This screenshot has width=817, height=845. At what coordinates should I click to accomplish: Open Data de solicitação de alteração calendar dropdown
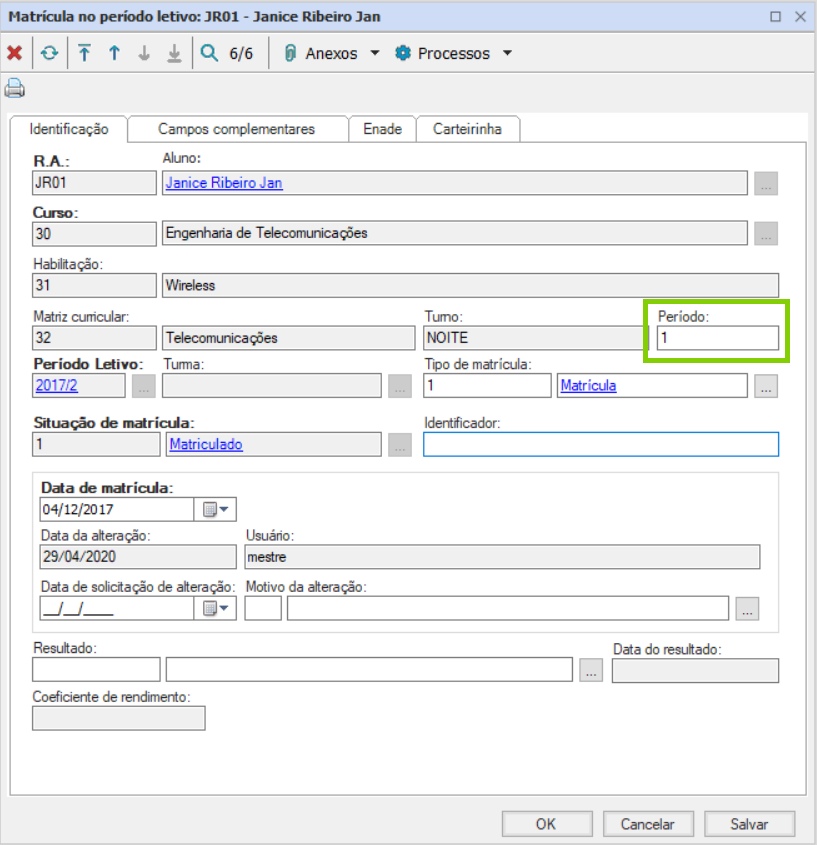click(x=216, y=608)
